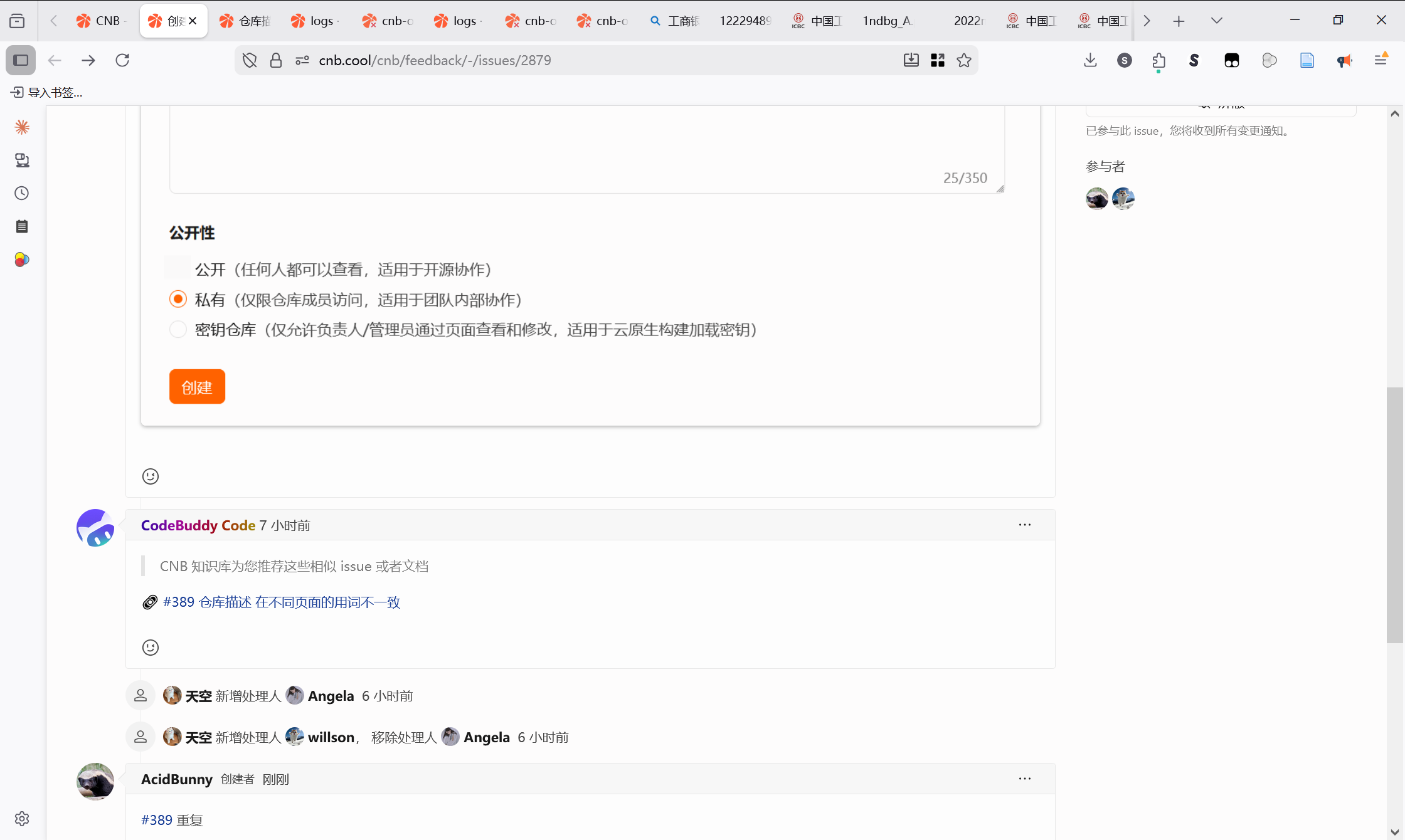Open the downloads icon on the toolbar

click(x=1090, y=60)
